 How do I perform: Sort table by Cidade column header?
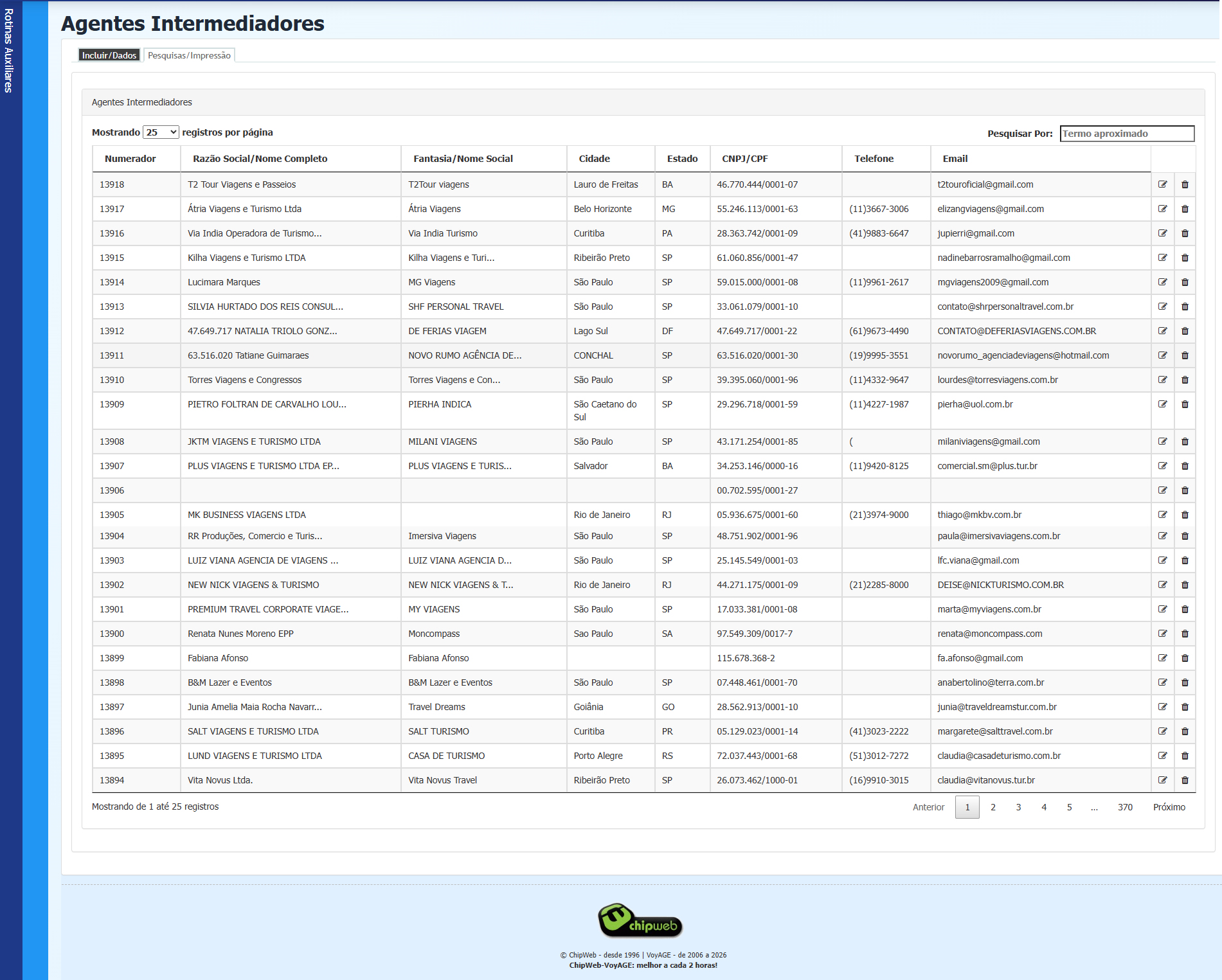click(594, 159)
